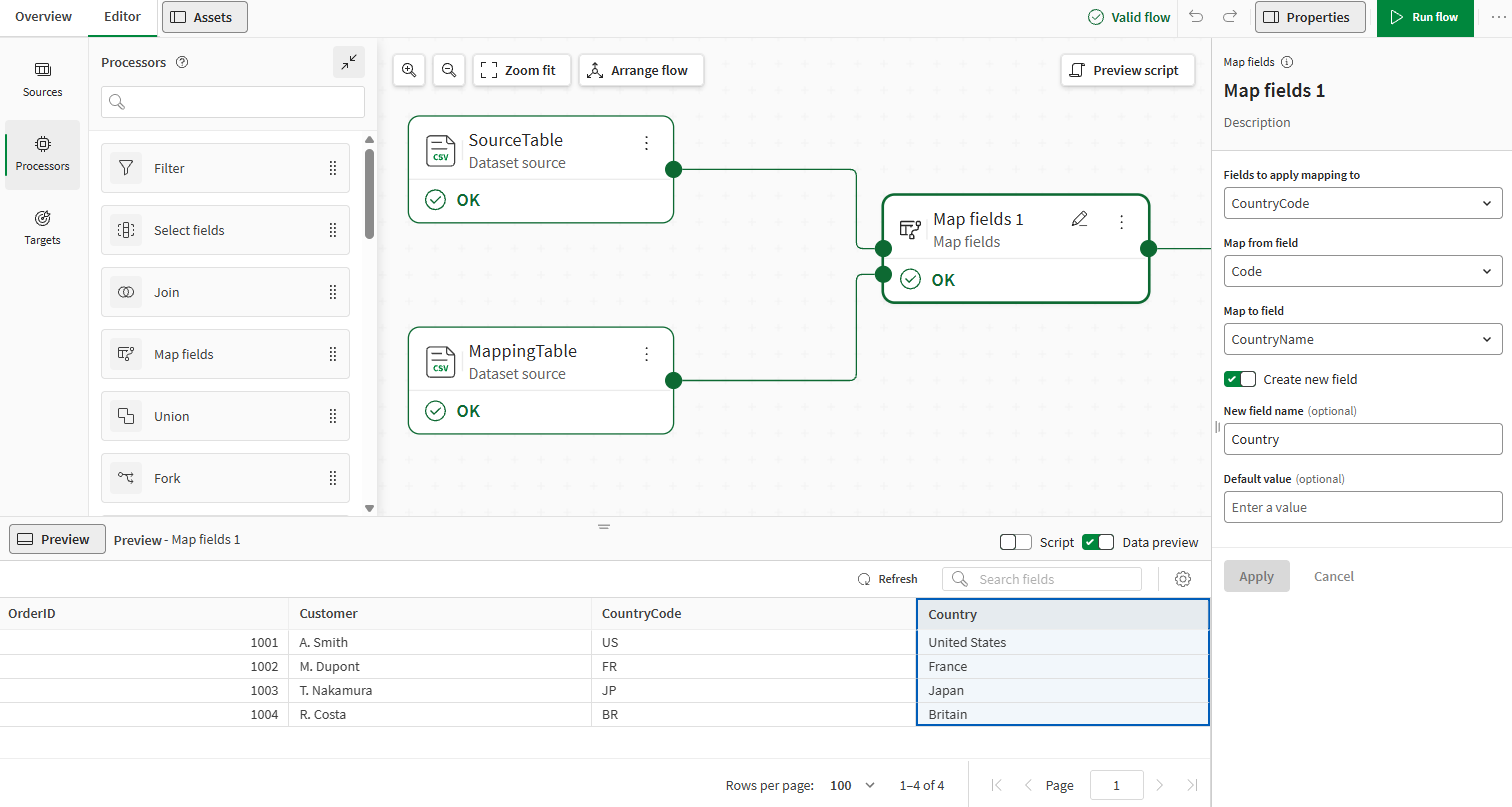Image resolution: width=1512 pixels, height=807 pixels.
Task: Click the CountryCode column header
Action: coord(753,614)
